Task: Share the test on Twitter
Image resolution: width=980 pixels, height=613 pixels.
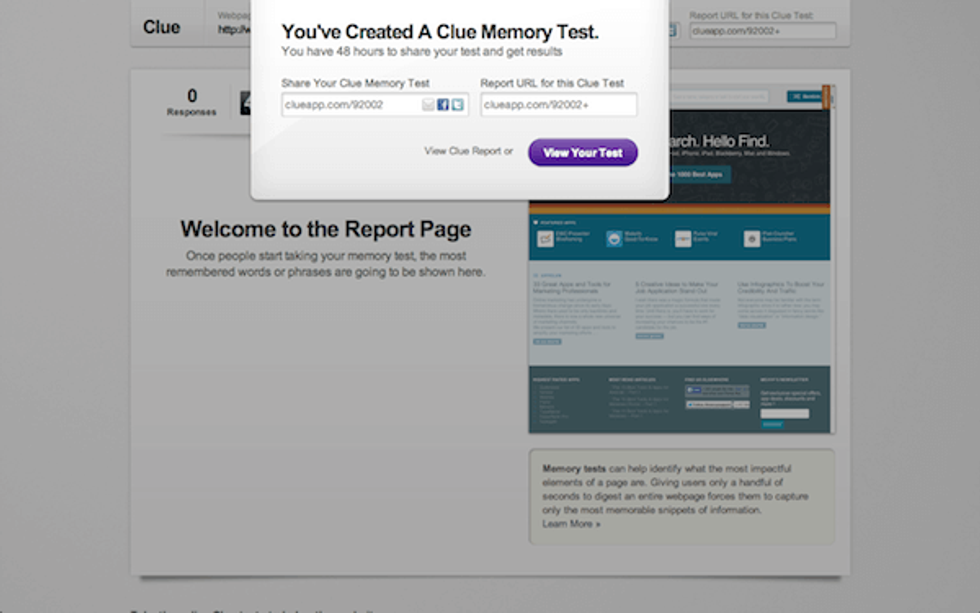Action: tap(458, 105)
